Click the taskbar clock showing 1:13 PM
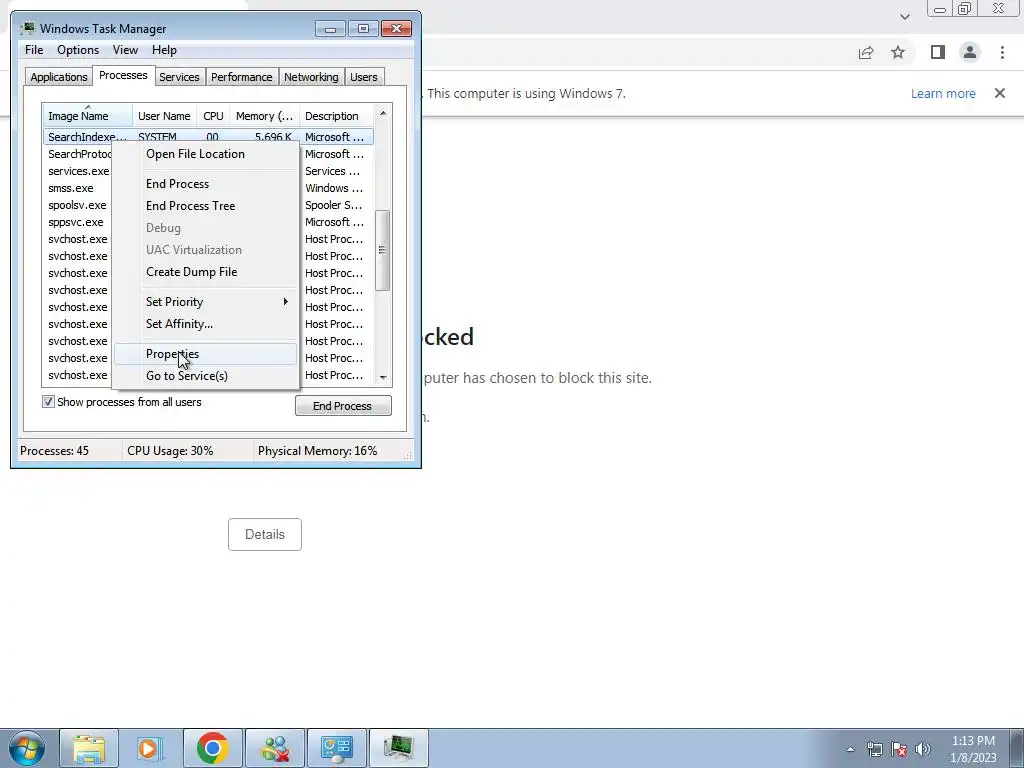 pos(973,749)
